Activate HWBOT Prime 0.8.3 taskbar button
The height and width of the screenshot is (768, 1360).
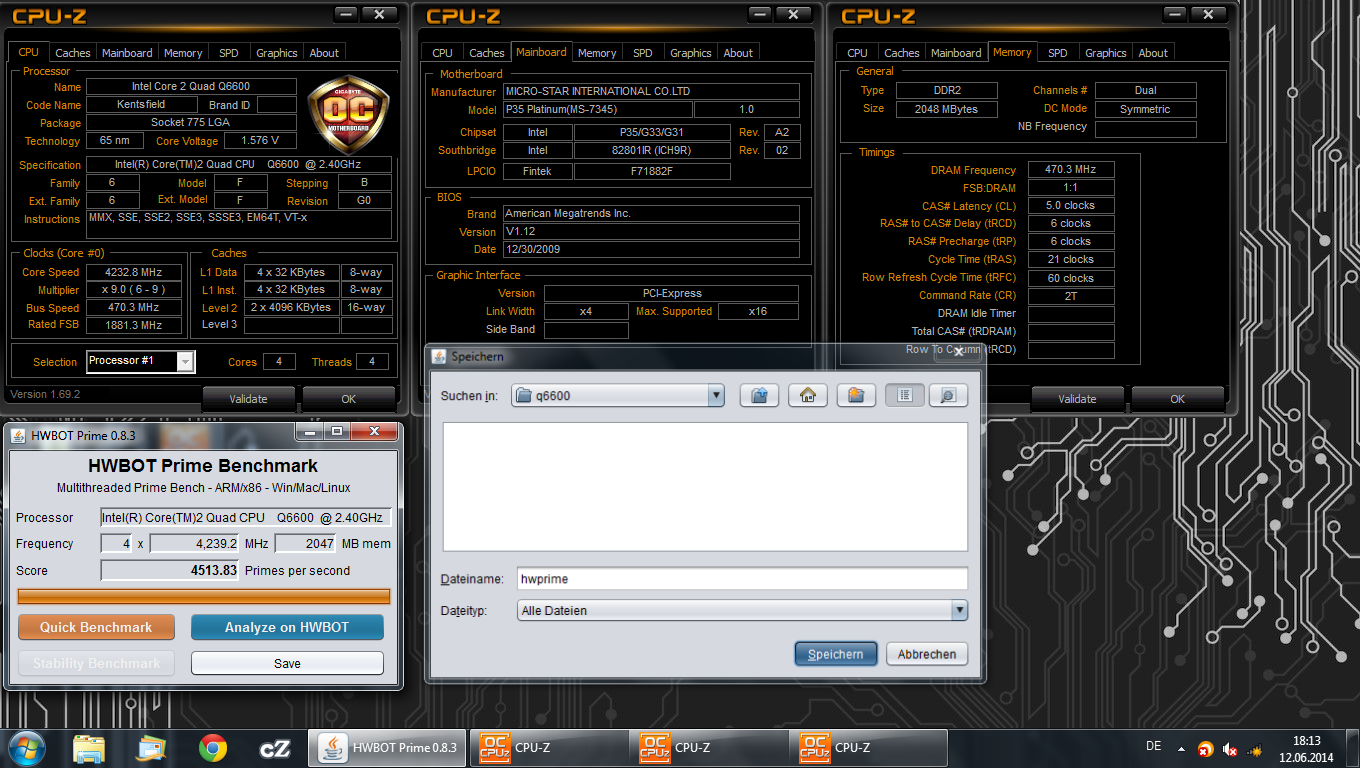point(388,747)
